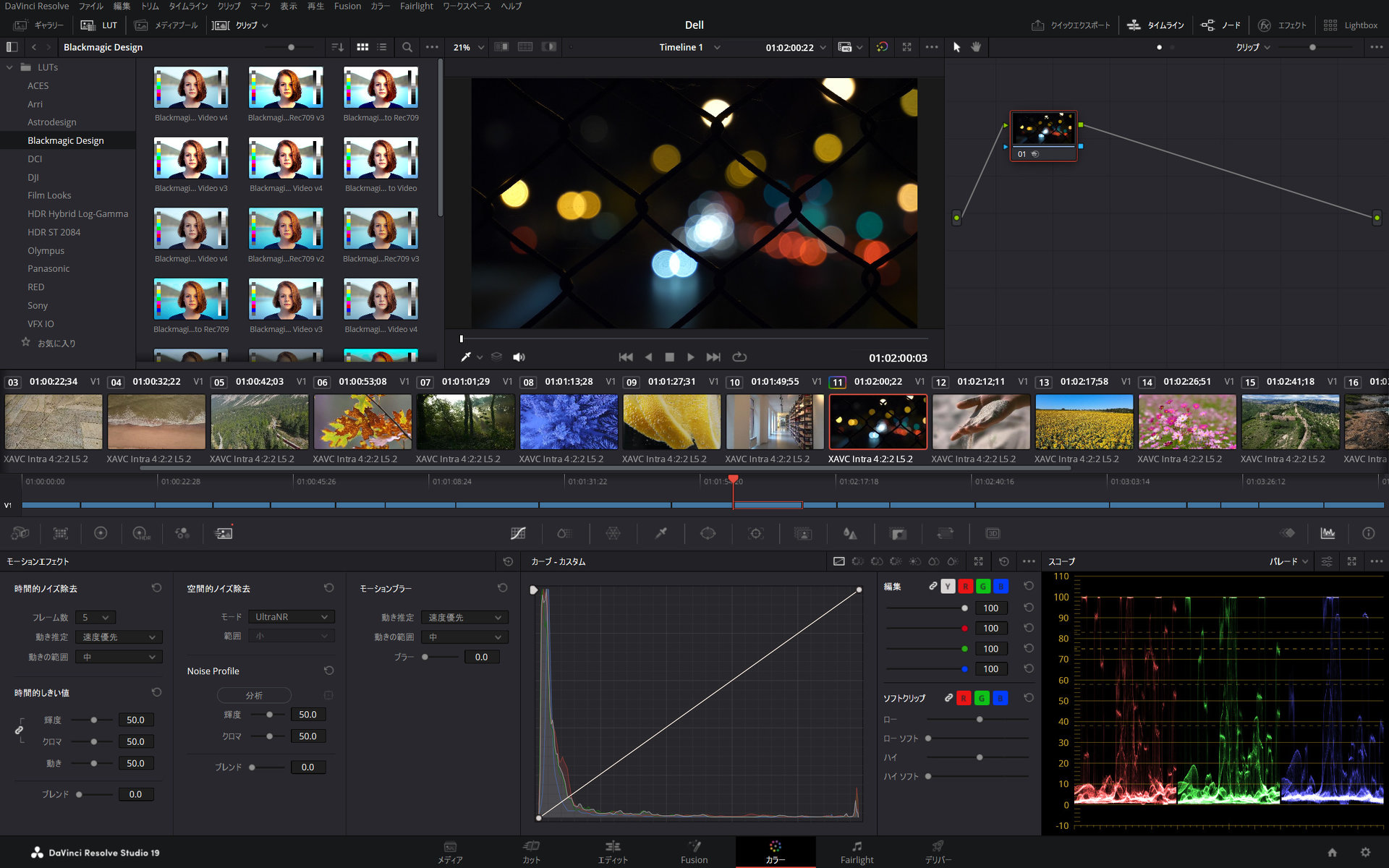Open the scope type Parade dropdown
This screenshot has height=868, width=1389.
(x=1288, y=561)
